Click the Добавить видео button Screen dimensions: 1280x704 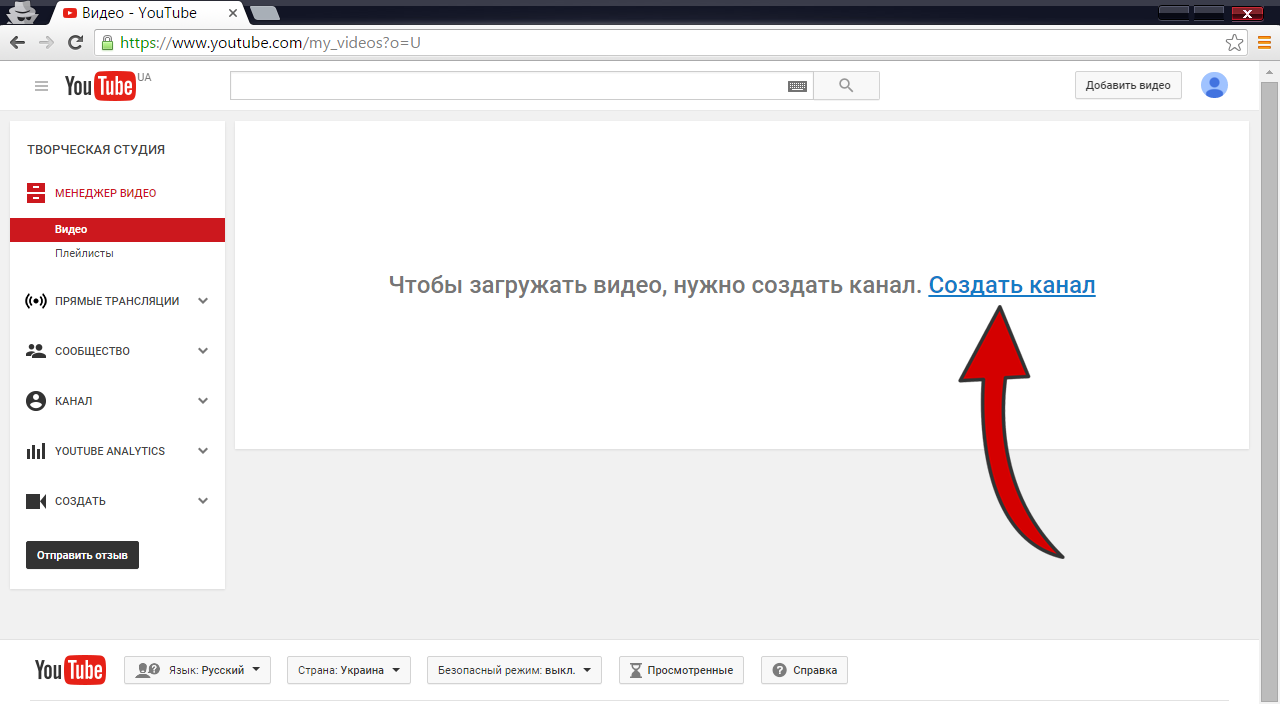click(1128, 85)
